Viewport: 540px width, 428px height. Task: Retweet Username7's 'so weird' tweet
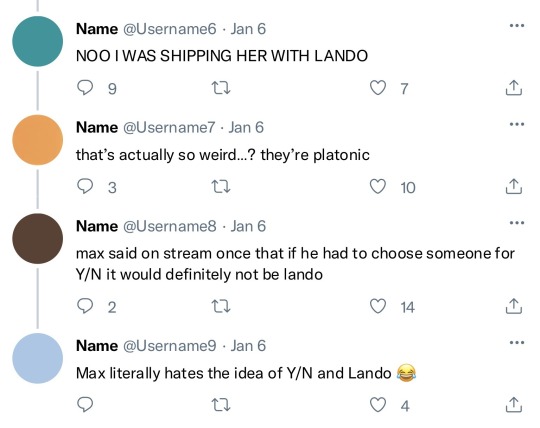(x=220, y=187)
